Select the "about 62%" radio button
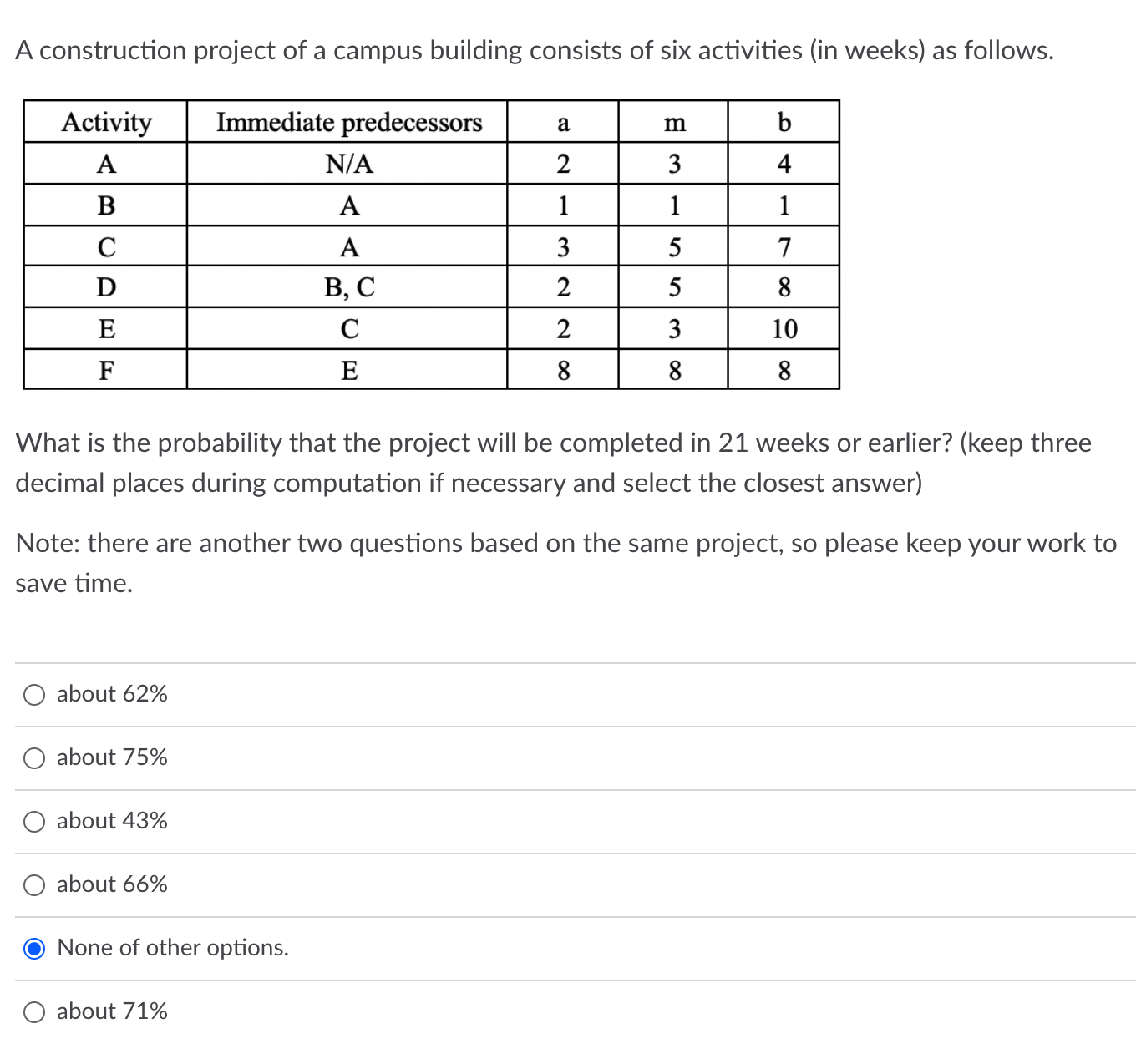Image resolution: width=1136 pixels, height=1064 pixels. [34, 694]
